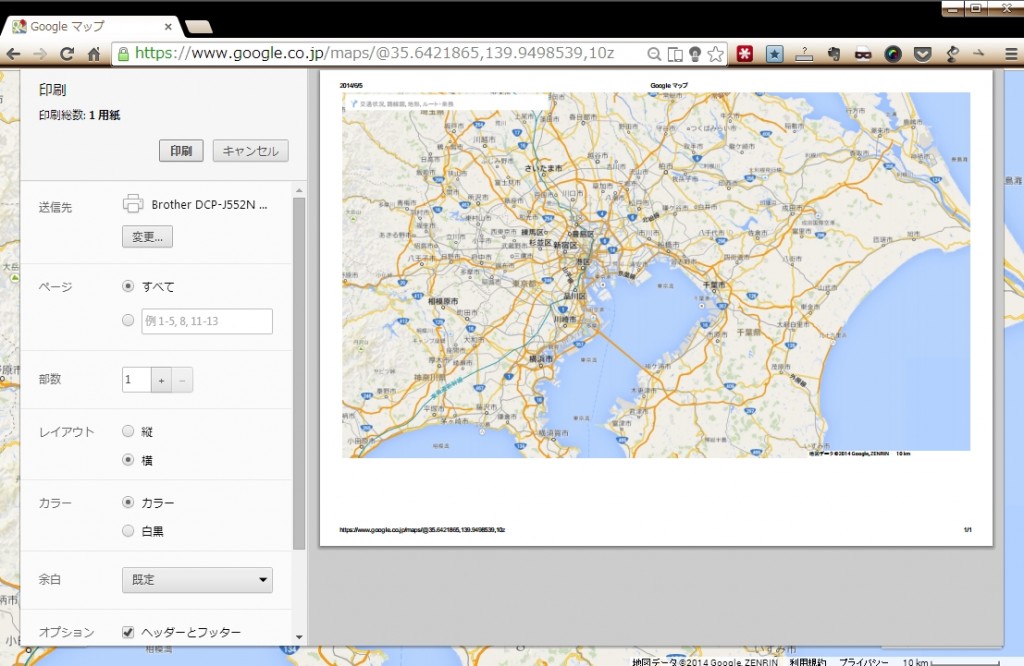
Task: Toggle ヘッダーとフッター checkbox
Action: coord(128,632)
